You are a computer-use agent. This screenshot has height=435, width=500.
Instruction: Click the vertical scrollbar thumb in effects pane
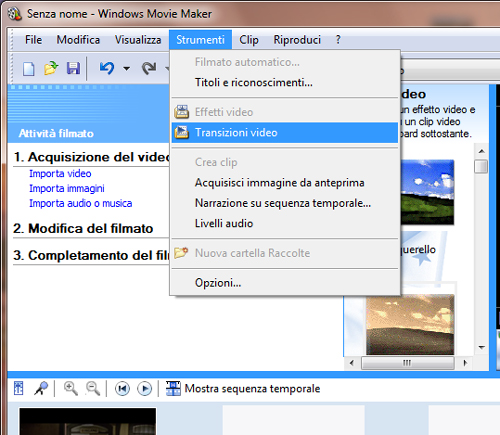(x=481, y=166)
